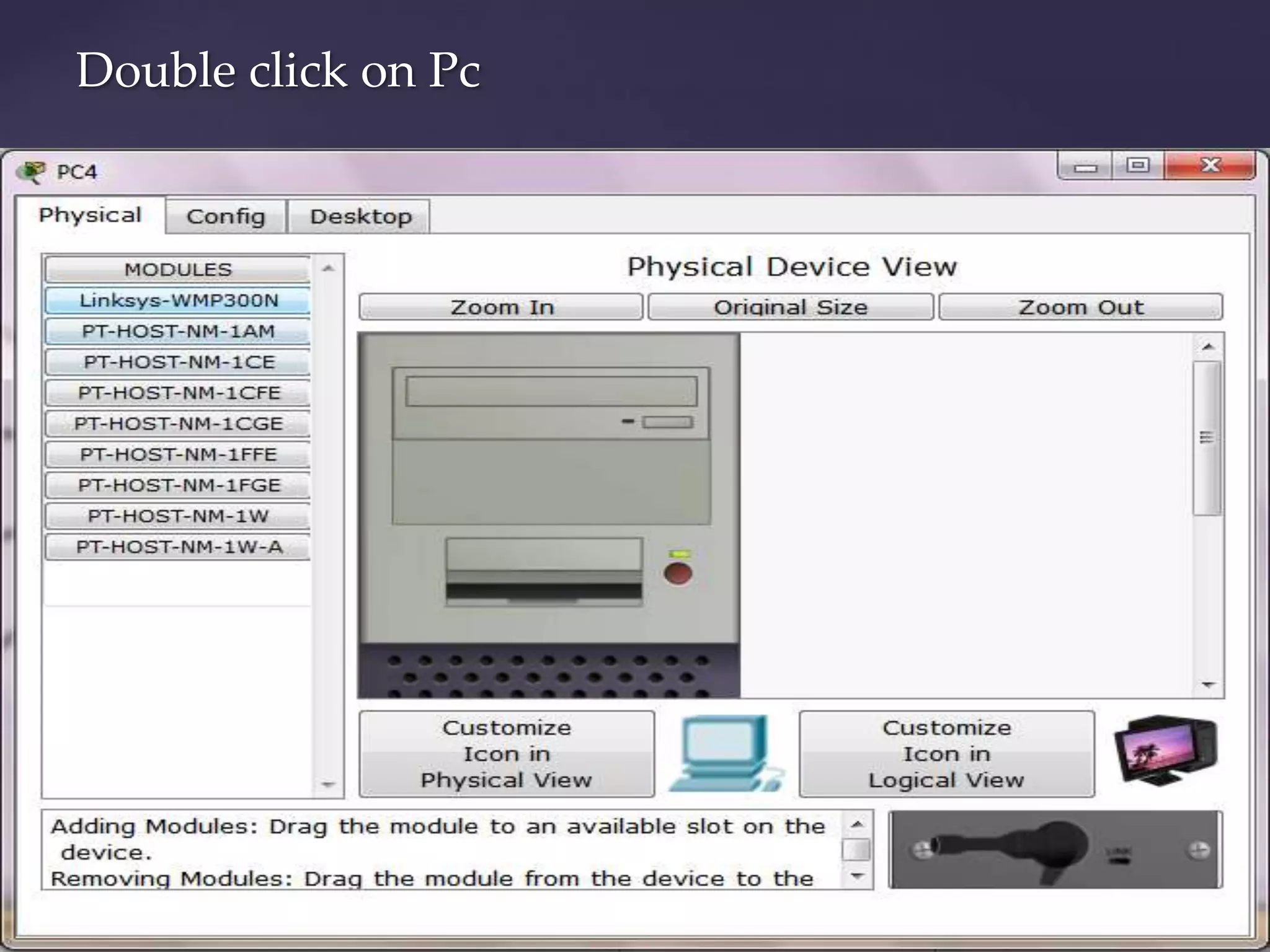Reset view with Original Size button
This screenshot has height=952, width=1270.
790,307
